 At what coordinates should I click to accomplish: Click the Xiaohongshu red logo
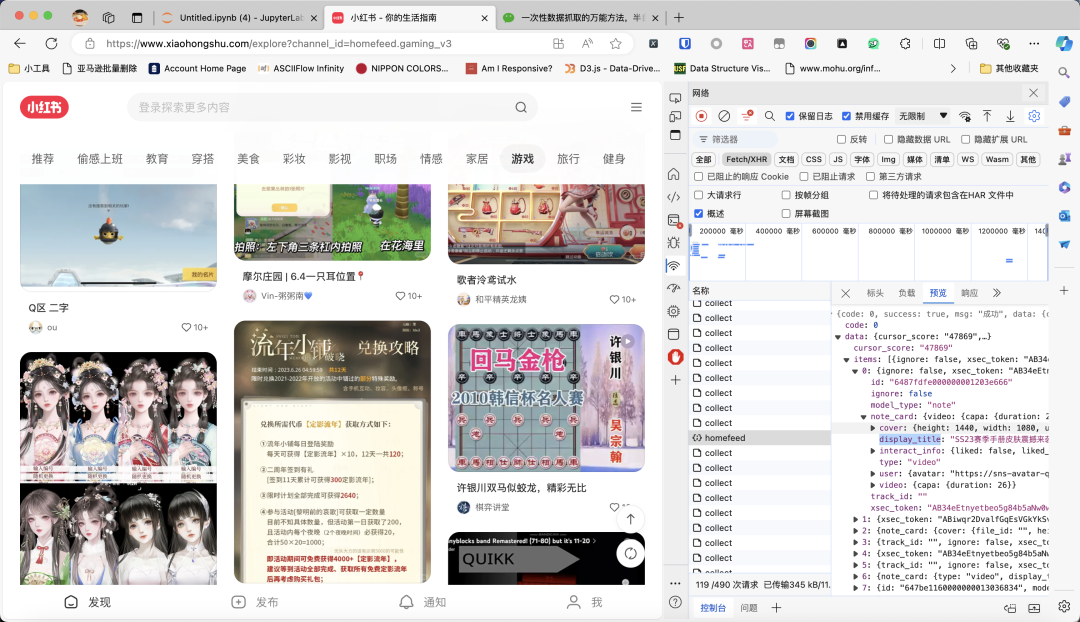[44, 107]
